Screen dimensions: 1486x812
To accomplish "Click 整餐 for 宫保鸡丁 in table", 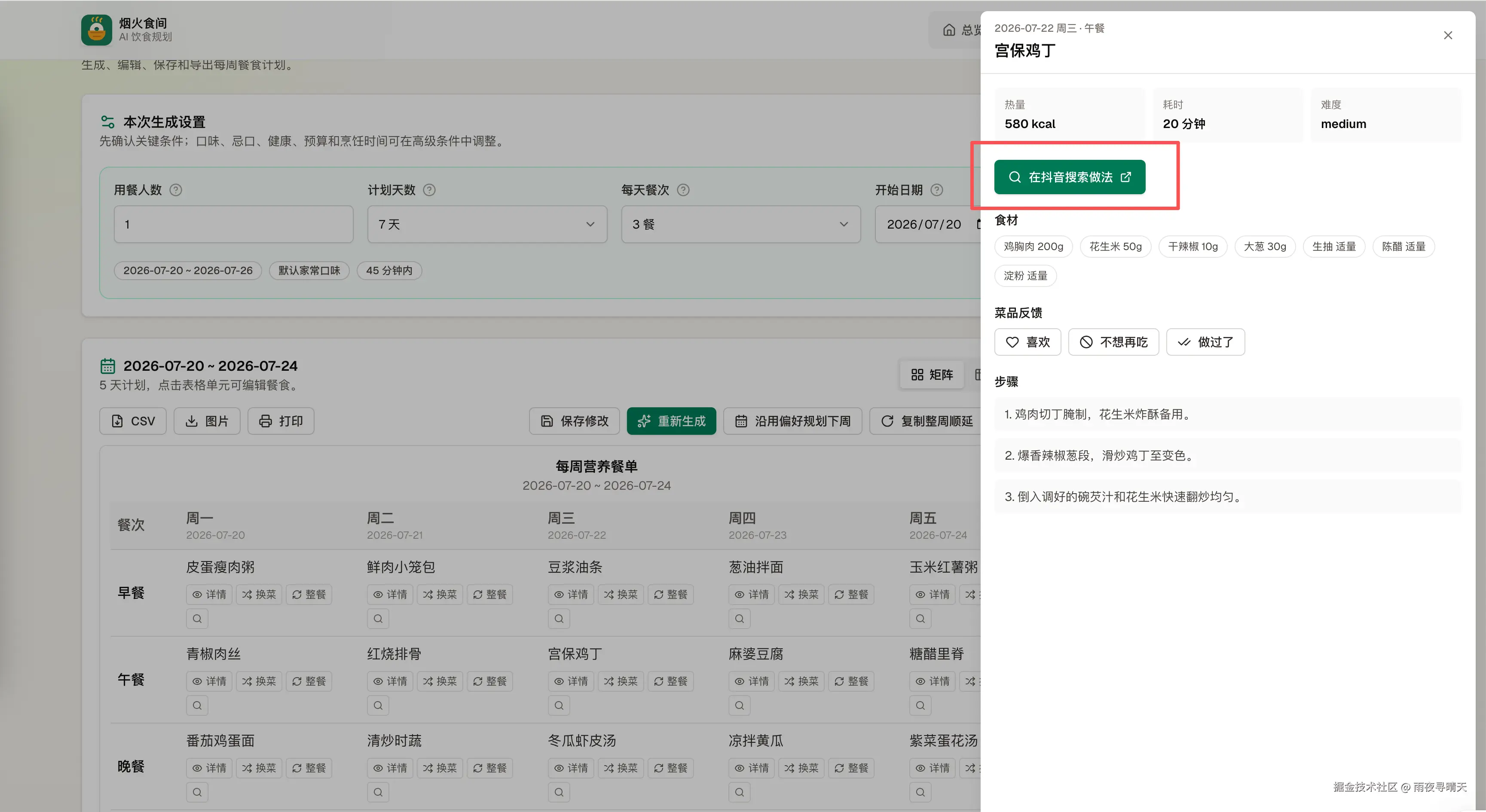I will [670, 681].
